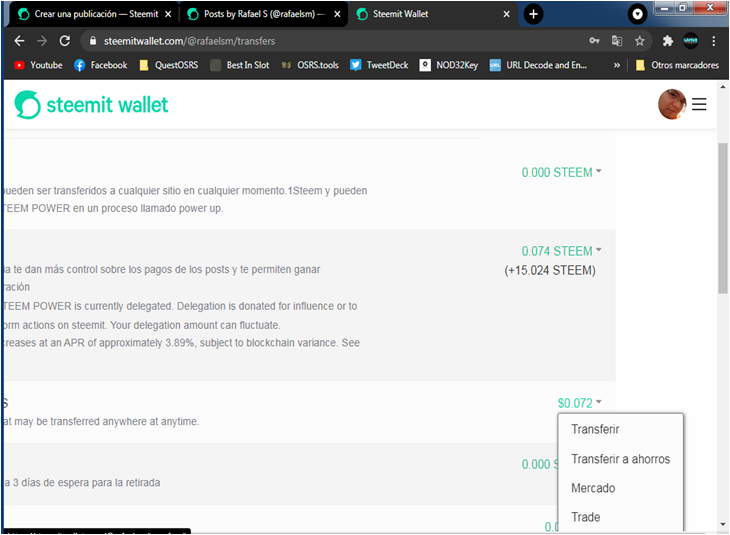Screen dimensions: 730x535
Task: Expand the 0.074 STEEM power dropdown
Action: coord(561,251)
